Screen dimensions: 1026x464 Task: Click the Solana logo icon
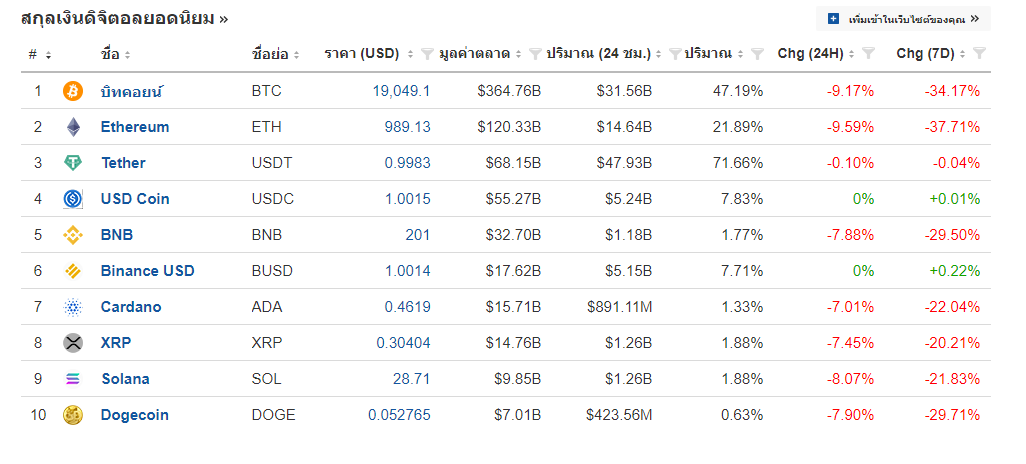click(73, 379)
